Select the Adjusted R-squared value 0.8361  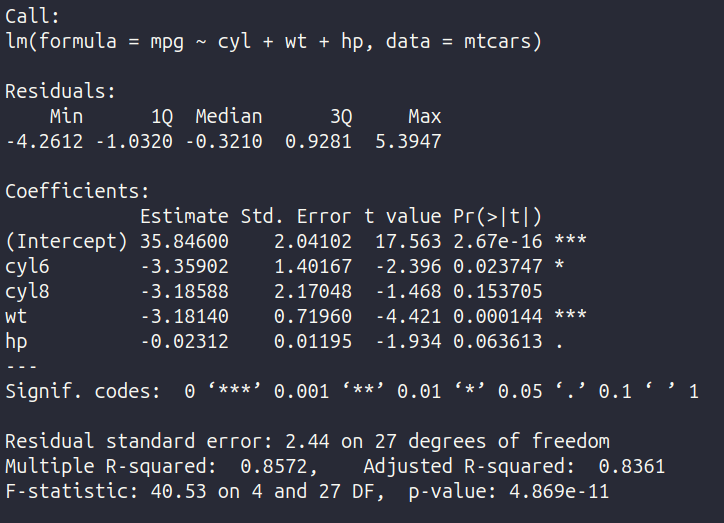631,466
